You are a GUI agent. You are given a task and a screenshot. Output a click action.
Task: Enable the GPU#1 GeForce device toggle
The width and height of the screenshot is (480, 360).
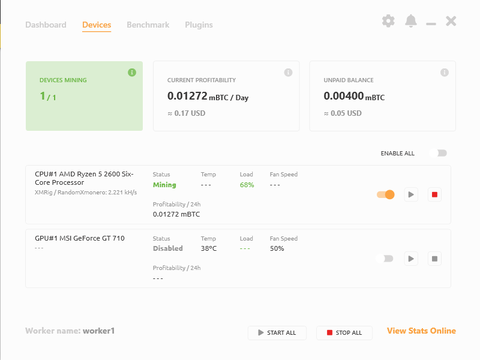[x=385, y=259]
